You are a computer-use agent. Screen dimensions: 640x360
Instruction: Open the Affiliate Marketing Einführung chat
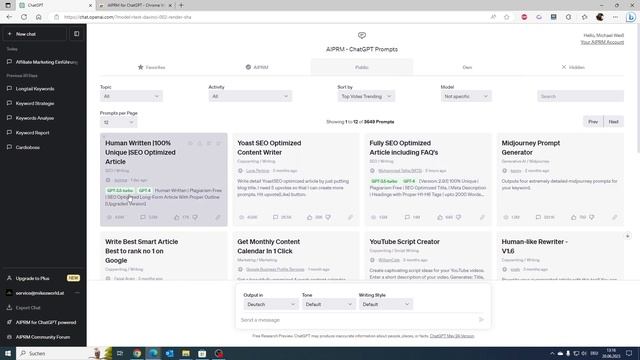click(x=43, y=62)
